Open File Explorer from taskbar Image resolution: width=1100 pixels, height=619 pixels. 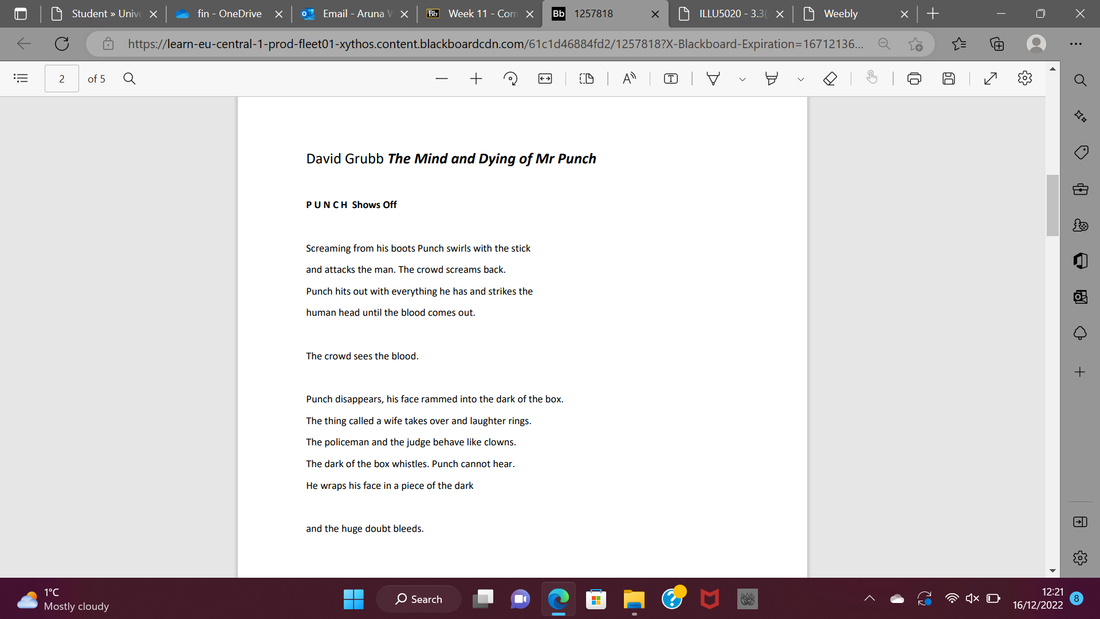tap(633, 599)
